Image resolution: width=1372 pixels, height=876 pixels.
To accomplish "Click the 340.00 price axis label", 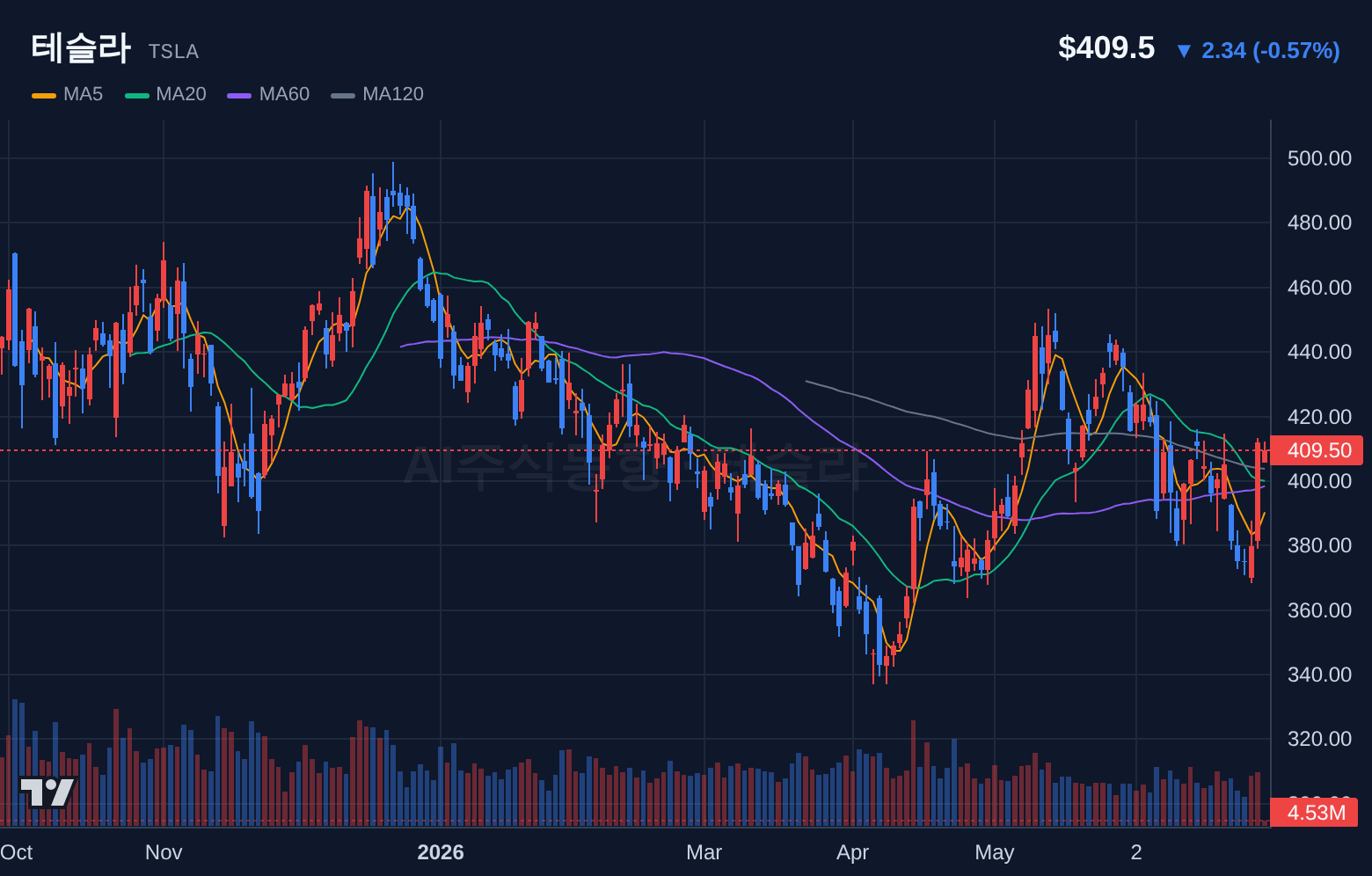I will pos(1319,675).
